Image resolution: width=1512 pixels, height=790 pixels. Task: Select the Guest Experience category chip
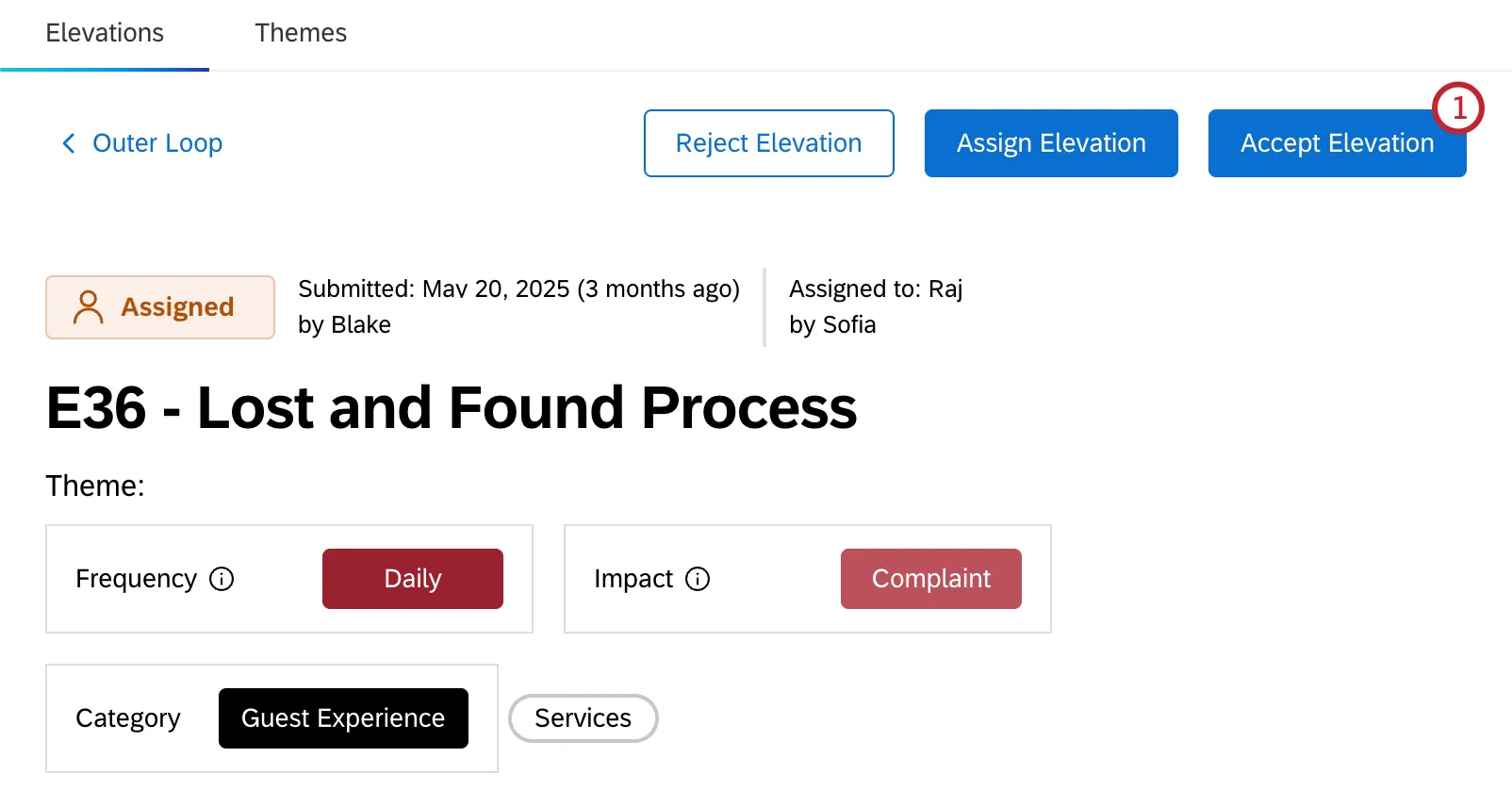pyautogui.click(x=343, y=717)
